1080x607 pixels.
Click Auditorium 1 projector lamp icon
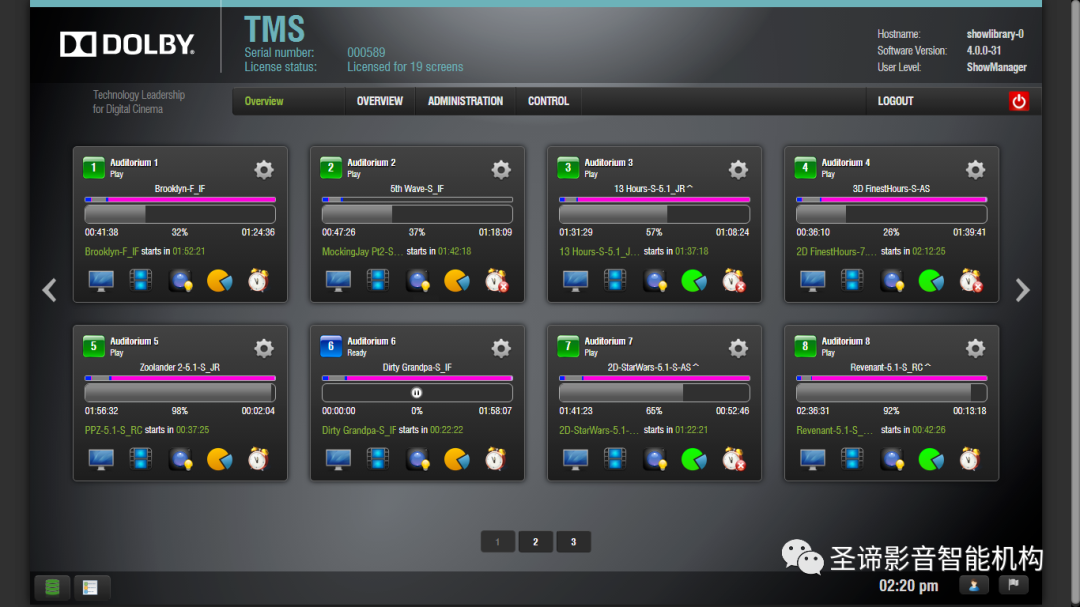181,280
